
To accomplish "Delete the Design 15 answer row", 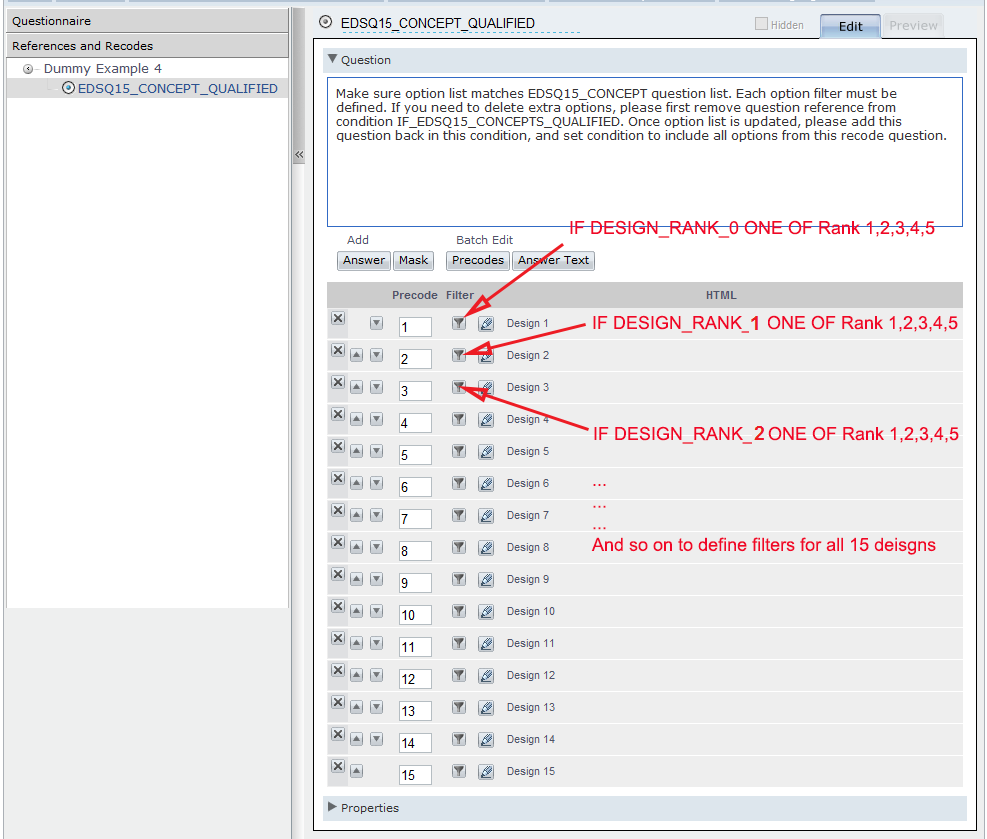I will (x=338, y=767).
